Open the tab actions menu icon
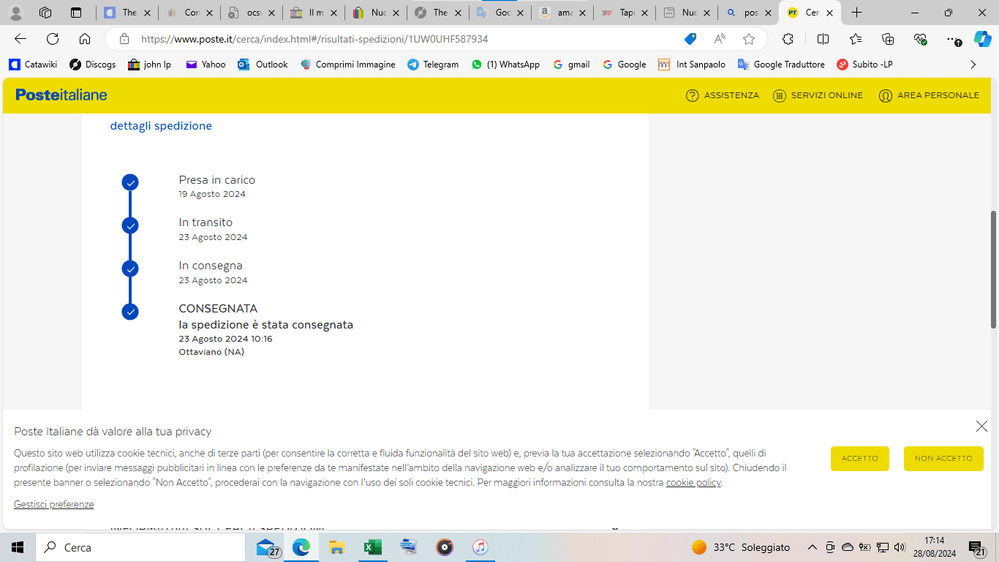This screenshot has height=562, width=999. coord(76,13)
